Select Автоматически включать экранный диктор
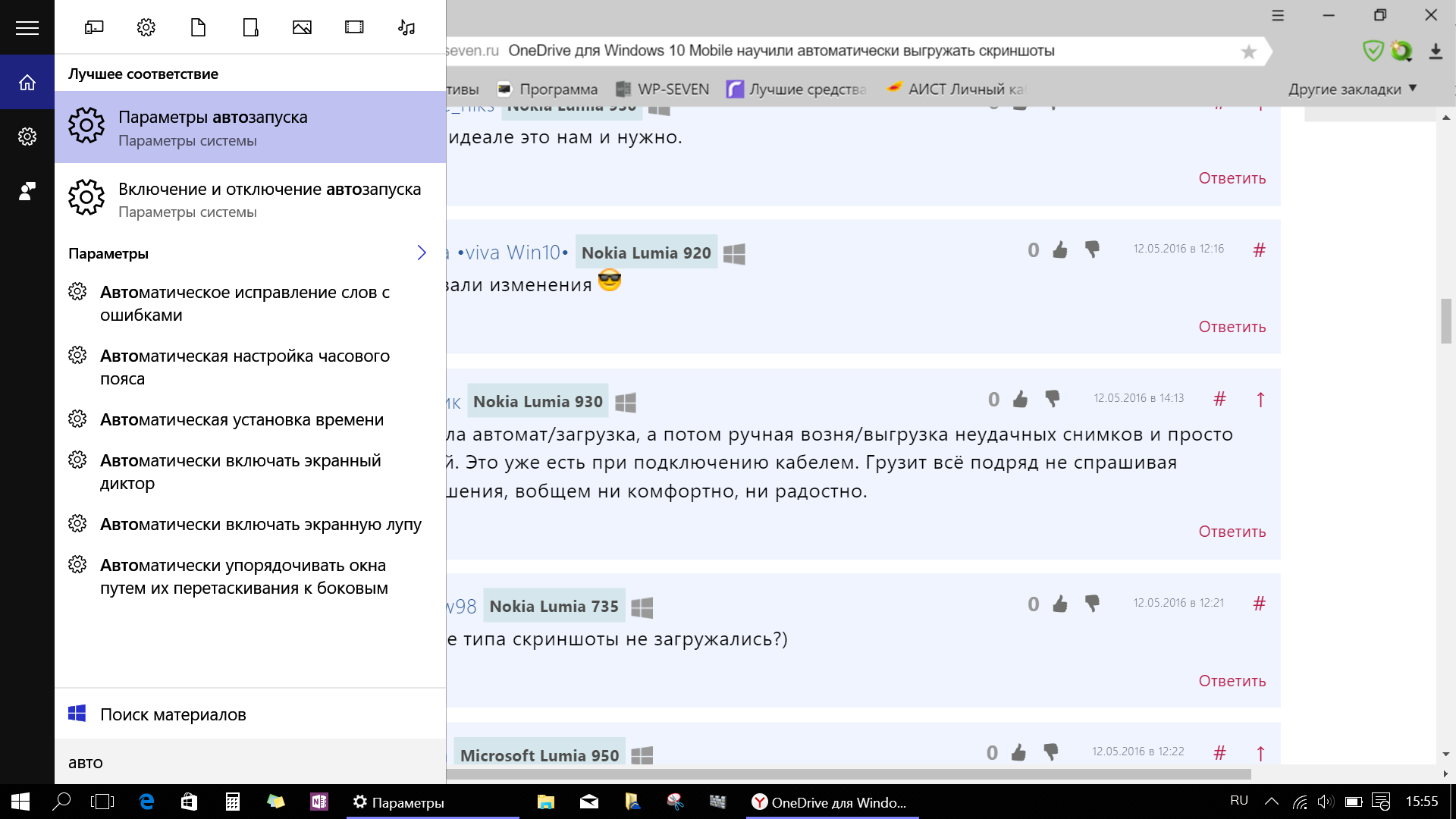This screenshot has width=1456, height=819. 250,472
